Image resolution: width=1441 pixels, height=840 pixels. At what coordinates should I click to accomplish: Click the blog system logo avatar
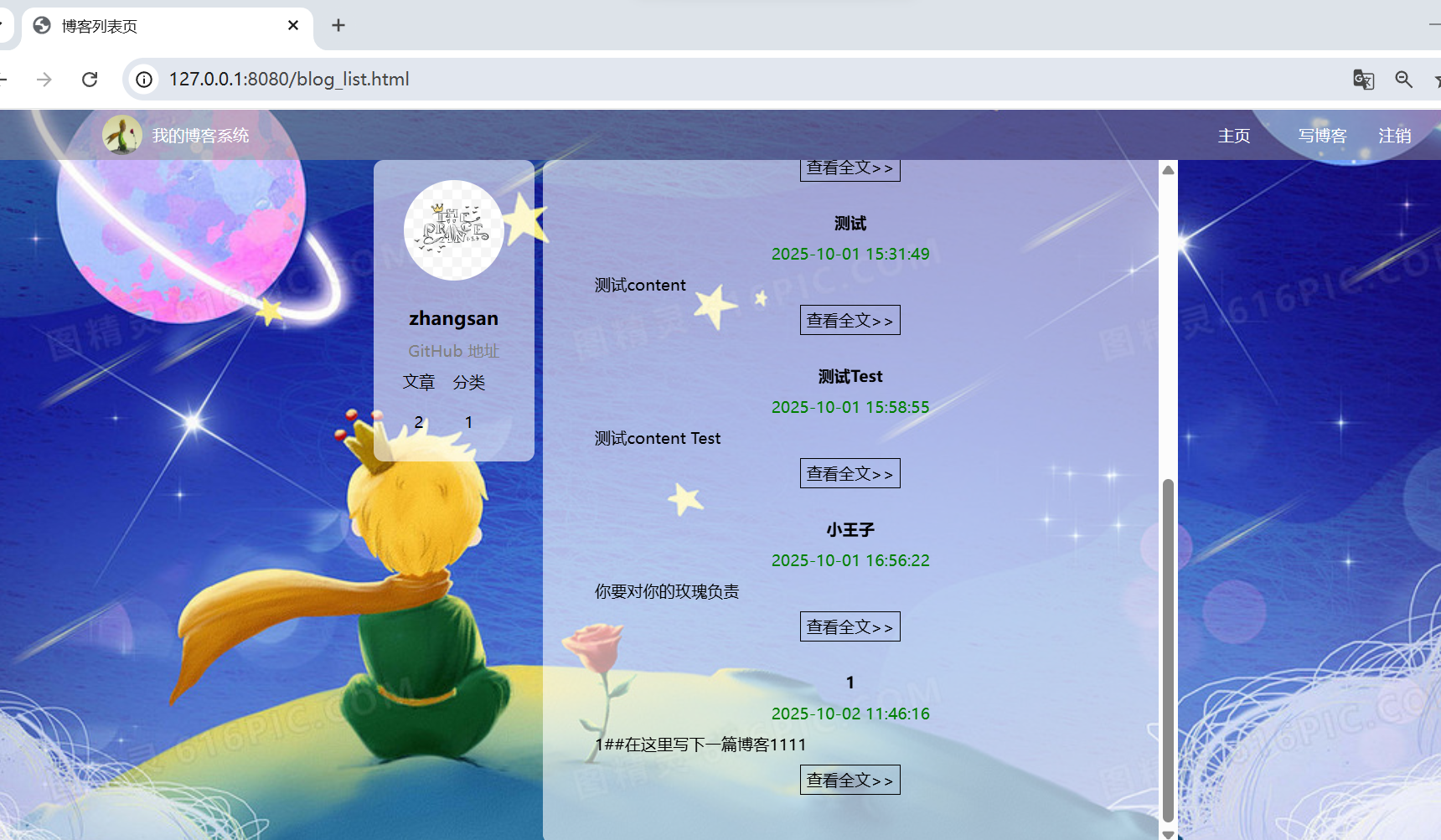[x=122, y=135]
